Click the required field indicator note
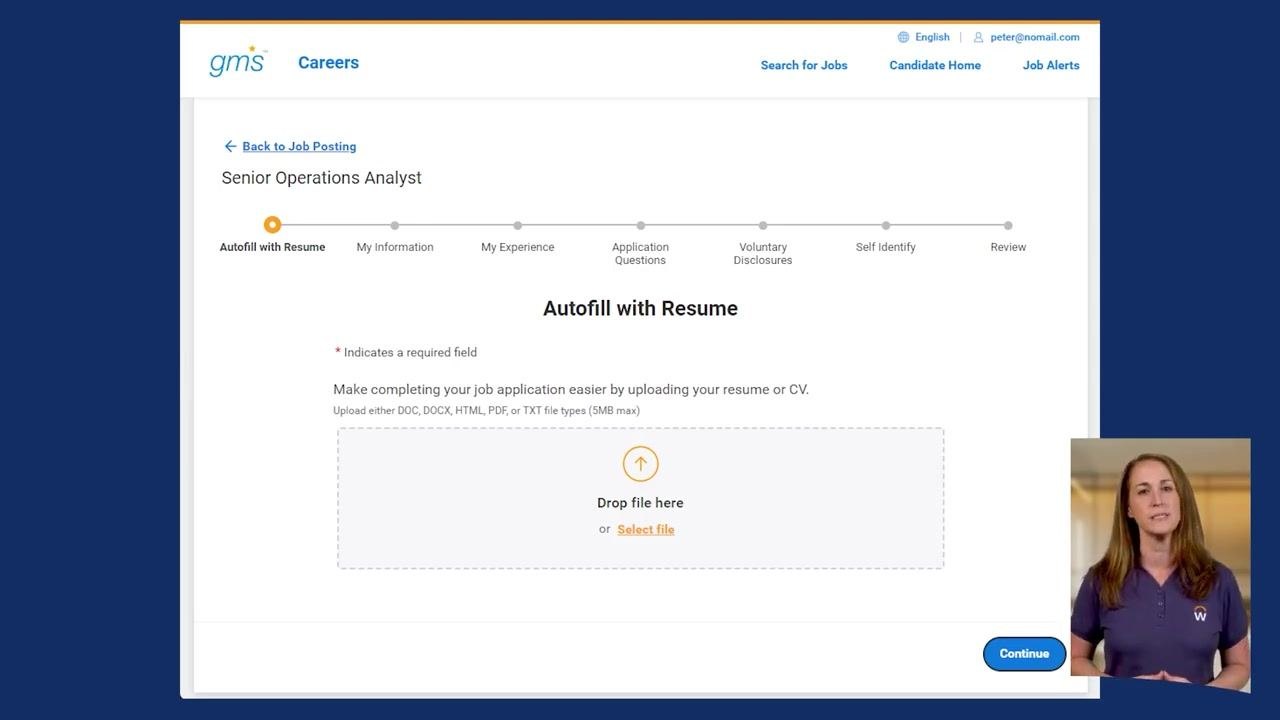 tap(406, 352)
